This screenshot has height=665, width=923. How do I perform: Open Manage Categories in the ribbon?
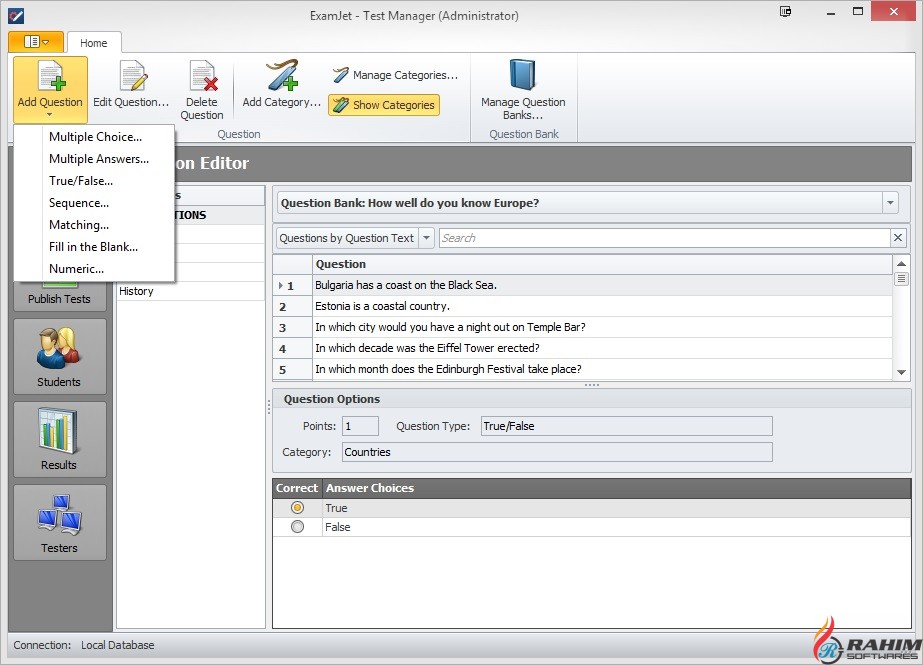pyautogui.click(x=395, y=75)
